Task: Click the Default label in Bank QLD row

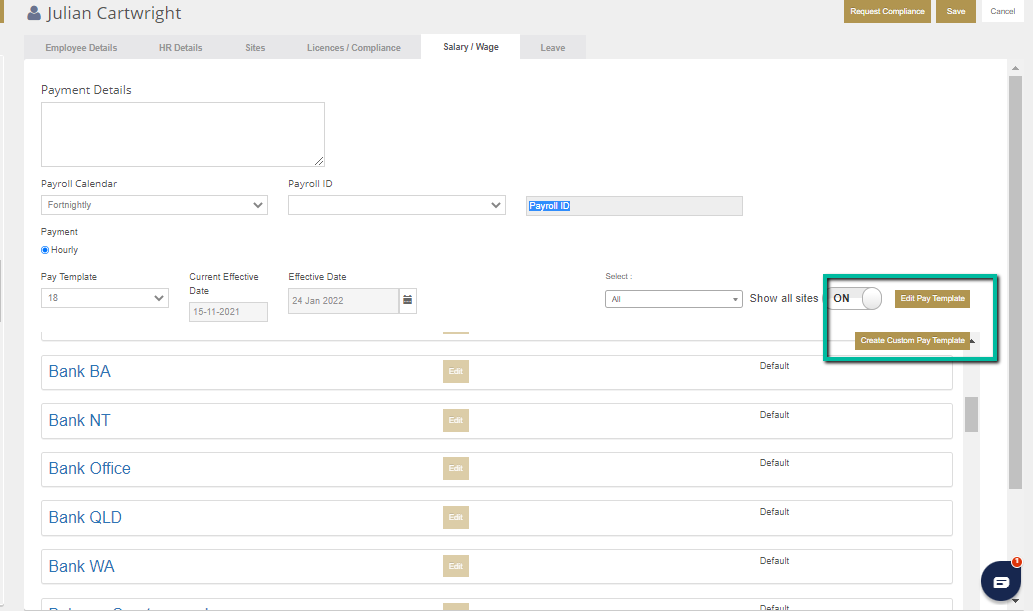Action: click(x=774, y=511)
